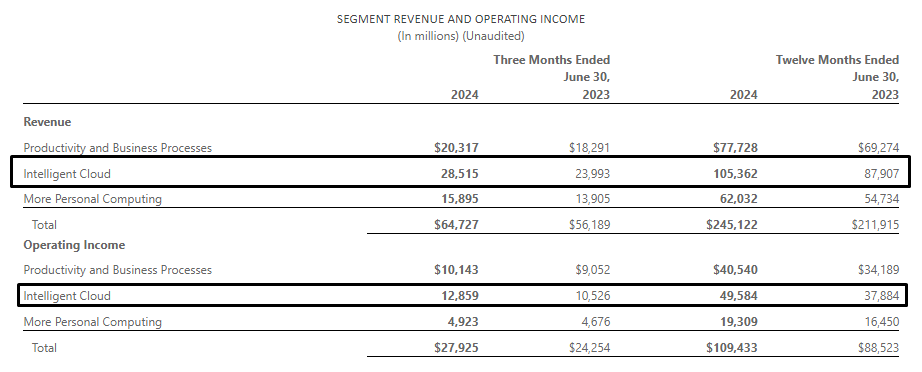Click the $64,727 total revenue cell
922x372 pixels.
coord(456,224)
